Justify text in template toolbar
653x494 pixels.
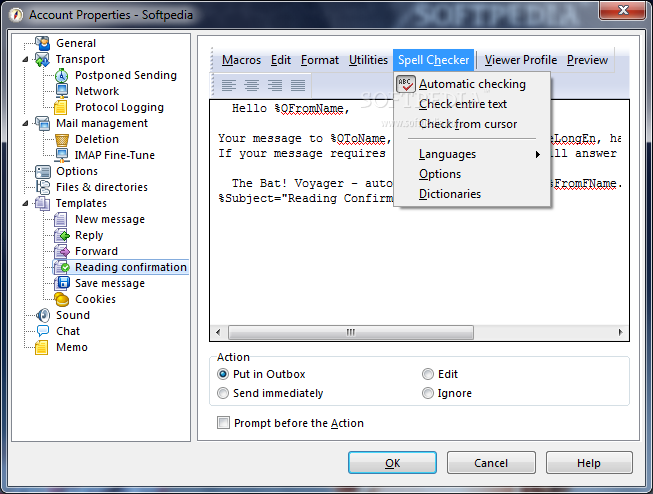[x=298, y=85]
